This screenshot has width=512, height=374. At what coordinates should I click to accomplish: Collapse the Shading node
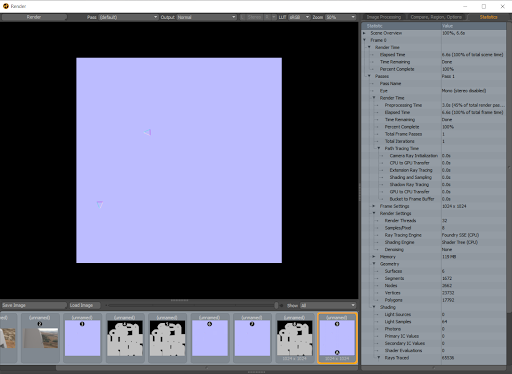(374, 307)
